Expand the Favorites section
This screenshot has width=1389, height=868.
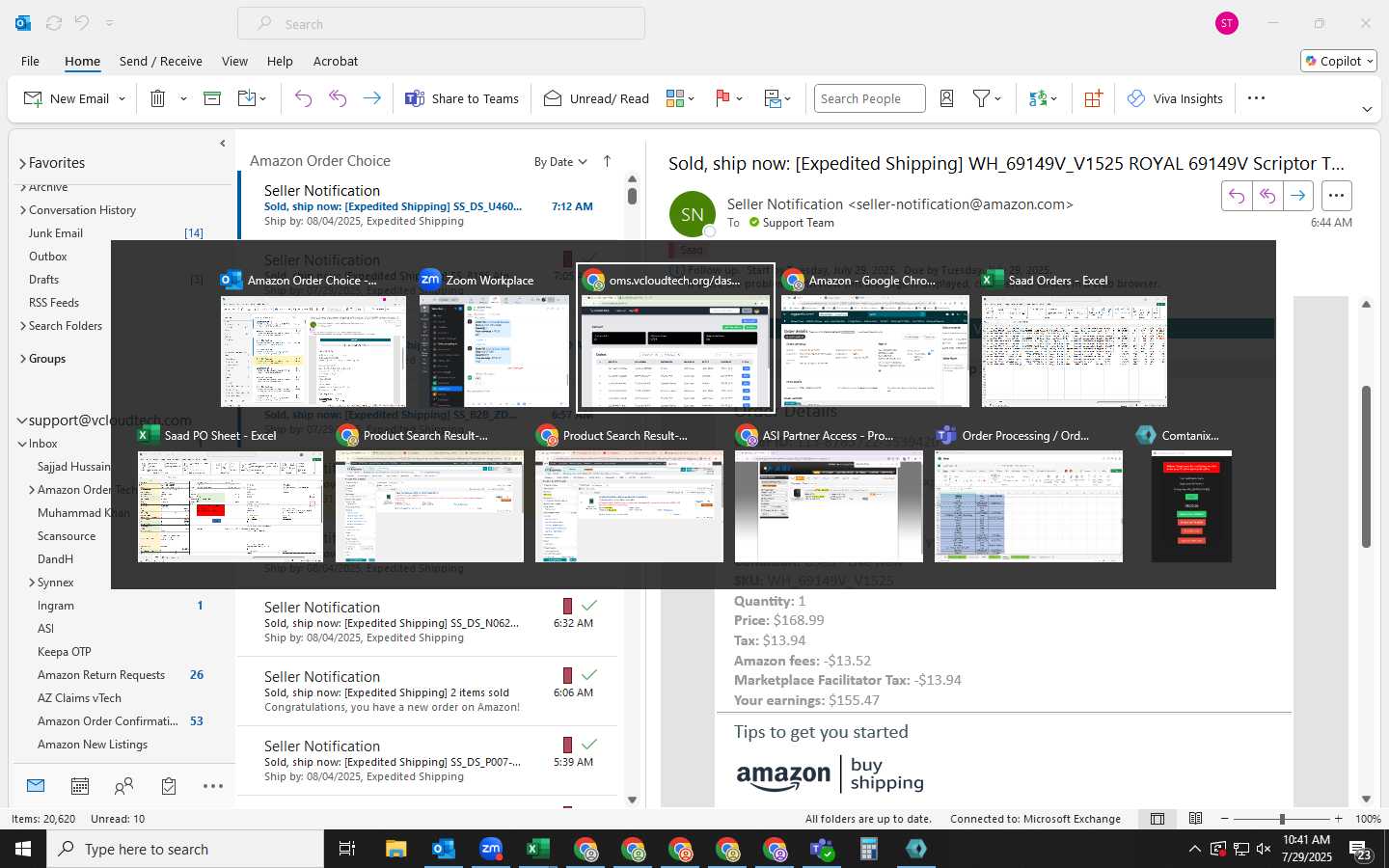coord(22,163)
